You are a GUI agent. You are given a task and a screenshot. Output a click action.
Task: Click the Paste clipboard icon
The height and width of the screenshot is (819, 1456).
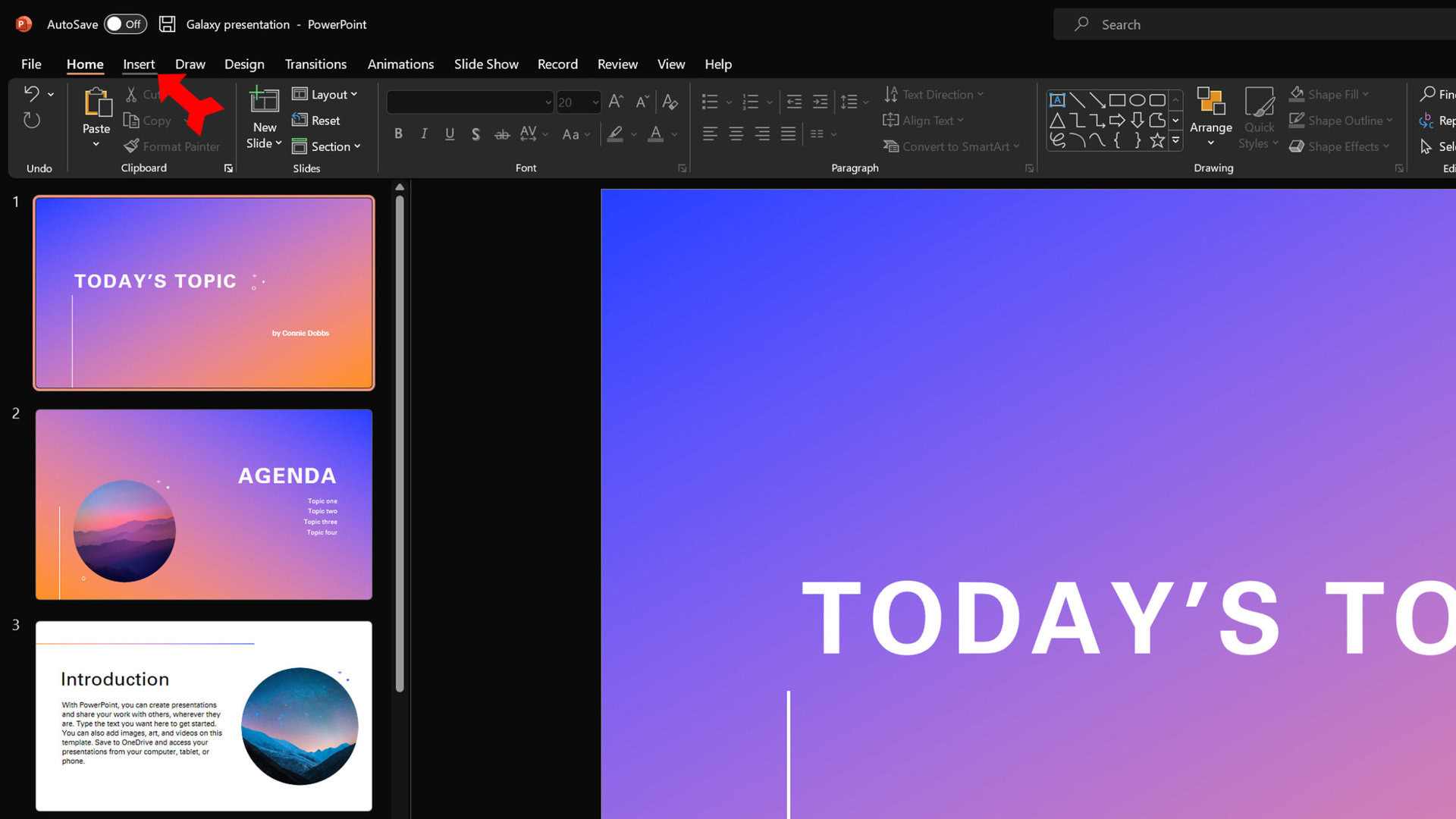tap(97, 102)
